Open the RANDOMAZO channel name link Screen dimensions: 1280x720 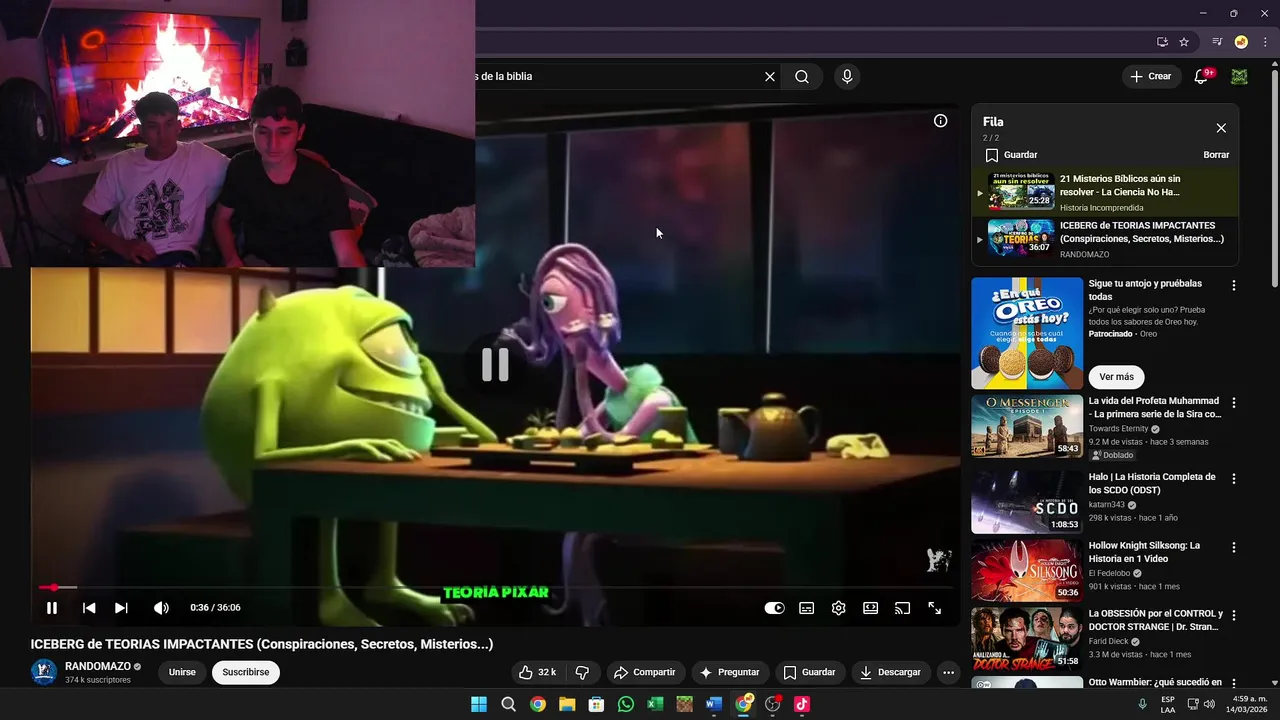[98, 666]
